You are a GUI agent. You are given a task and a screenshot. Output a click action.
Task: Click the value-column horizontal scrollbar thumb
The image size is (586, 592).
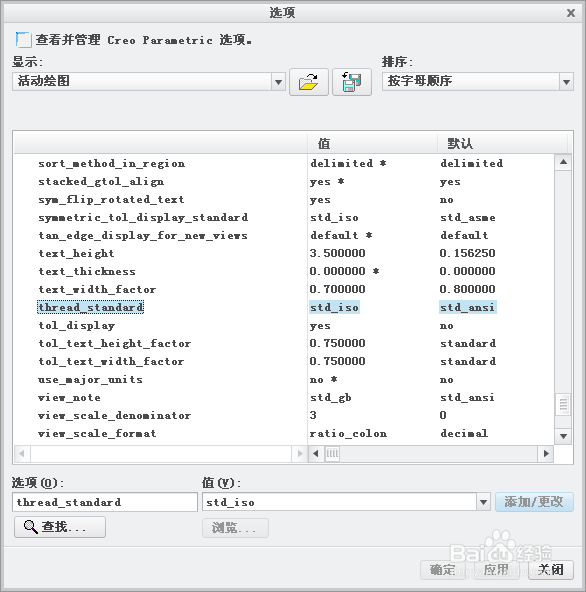(332, 453)
